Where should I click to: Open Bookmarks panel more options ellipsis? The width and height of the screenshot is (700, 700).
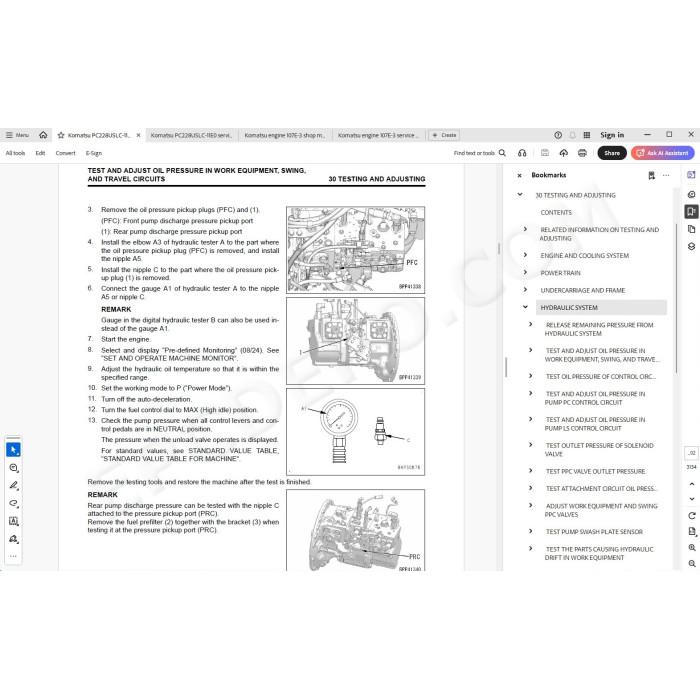[666, 175]
